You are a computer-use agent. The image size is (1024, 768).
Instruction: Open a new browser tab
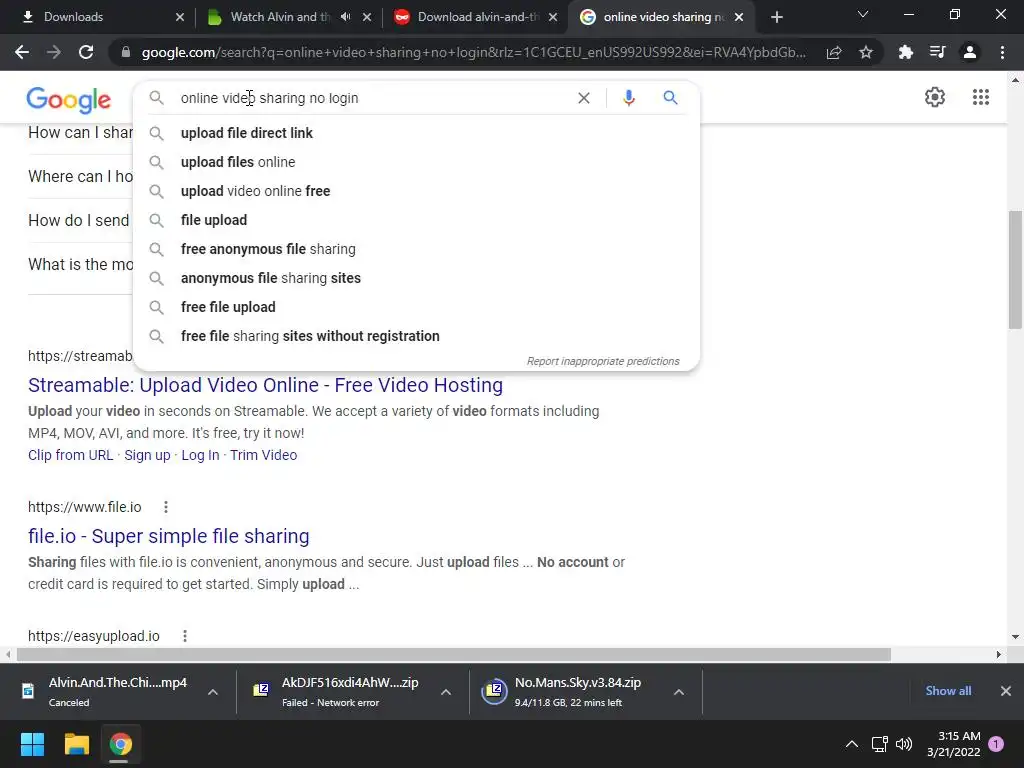tap(776, 17)
